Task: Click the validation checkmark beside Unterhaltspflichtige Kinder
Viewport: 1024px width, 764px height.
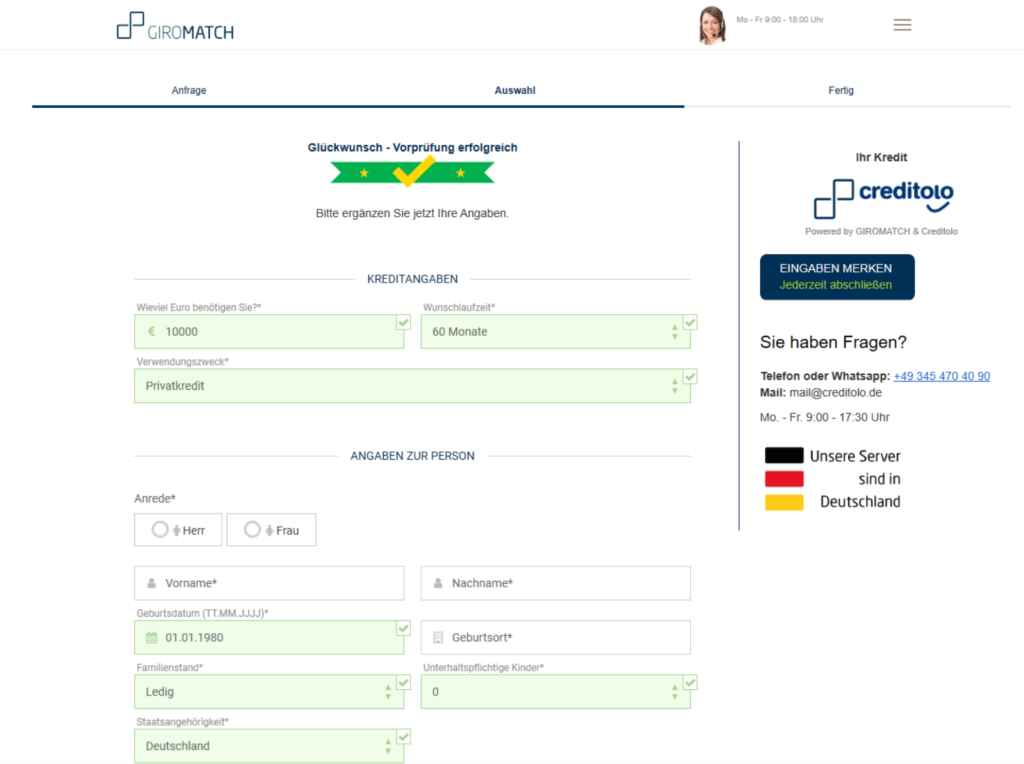Action: click(x=690, y=682)
